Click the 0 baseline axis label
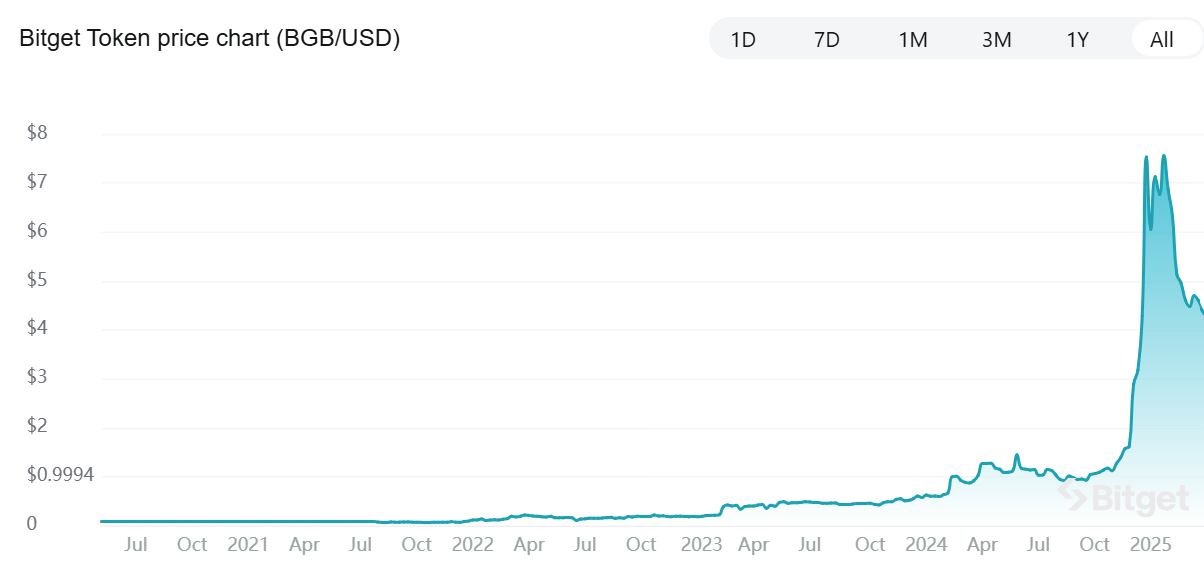 point(32,523)
